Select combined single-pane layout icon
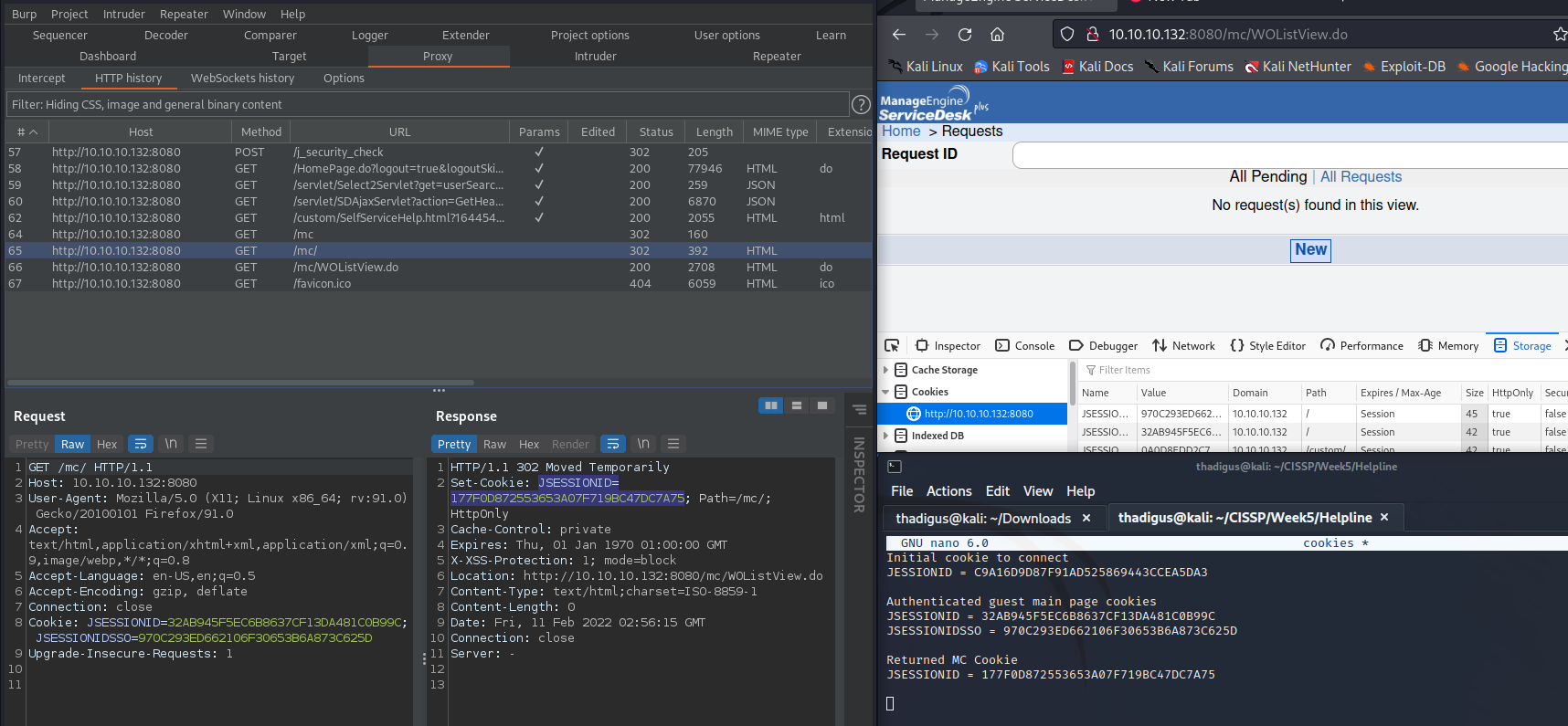This screenshot has height=726, width=1568. [x=822, y=405]
